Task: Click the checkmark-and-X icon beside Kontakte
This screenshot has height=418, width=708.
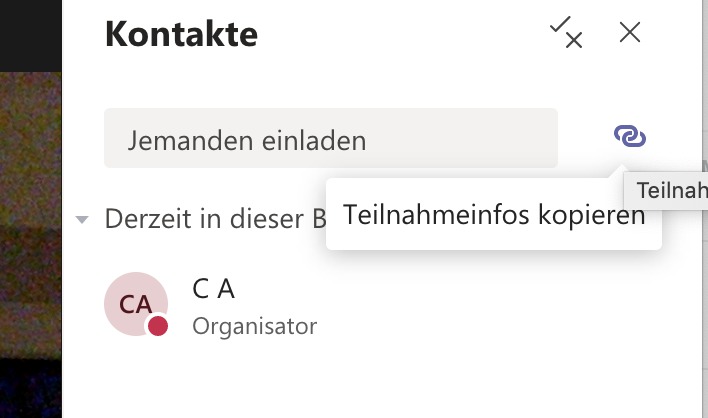Action: click(566, 34)
